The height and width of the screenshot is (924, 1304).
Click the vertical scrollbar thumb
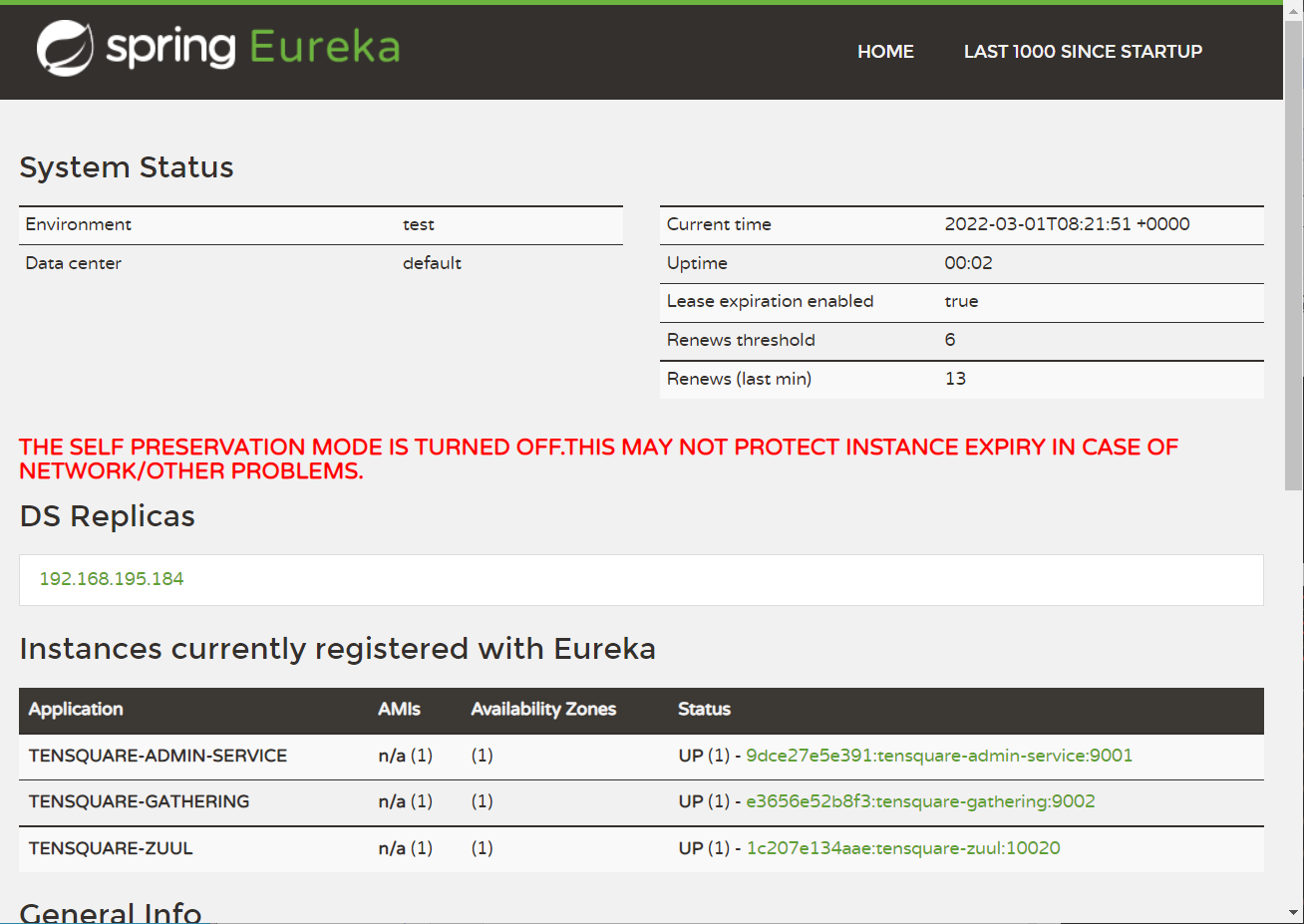1294,254
